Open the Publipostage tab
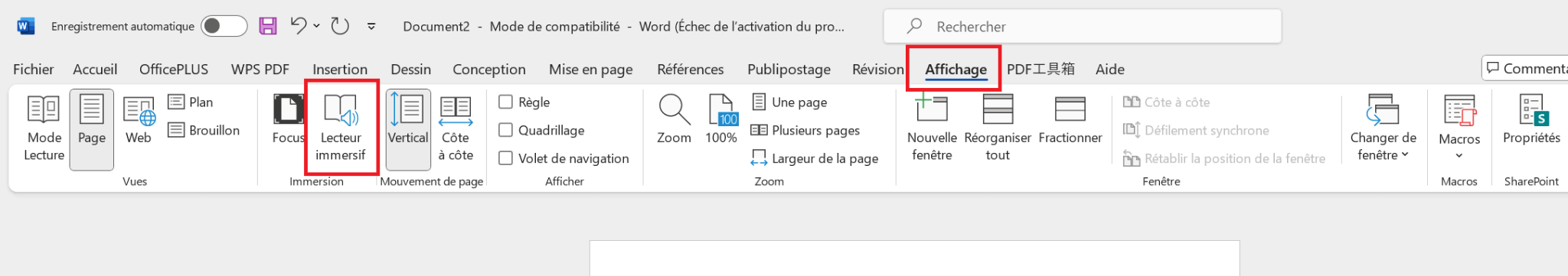This screenshot has height=276, width=1568. click(x=789, y=70)
